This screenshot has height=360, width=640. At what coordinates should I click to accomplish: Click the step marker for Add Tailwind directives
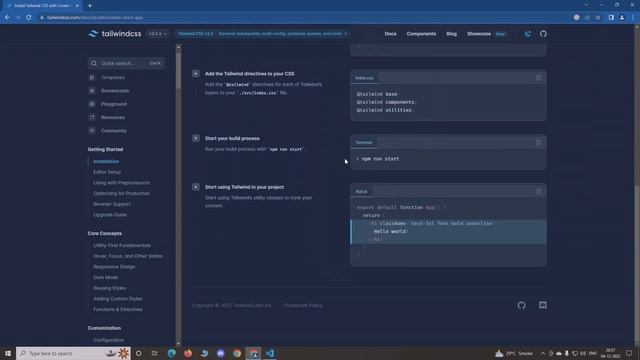tap(196, 74)
